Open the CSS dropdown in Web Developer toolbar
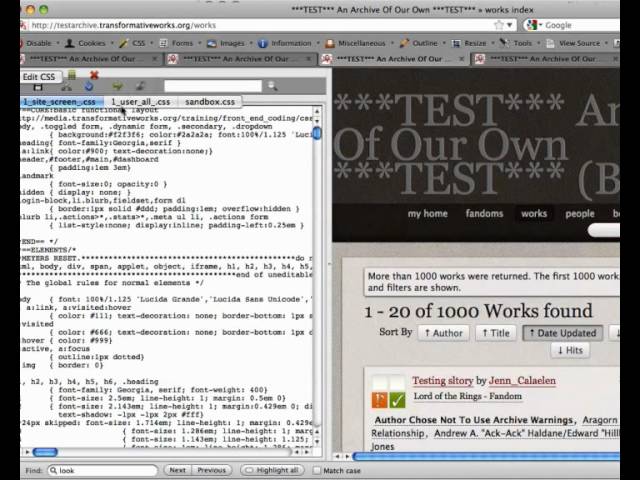 pos(136,43)
